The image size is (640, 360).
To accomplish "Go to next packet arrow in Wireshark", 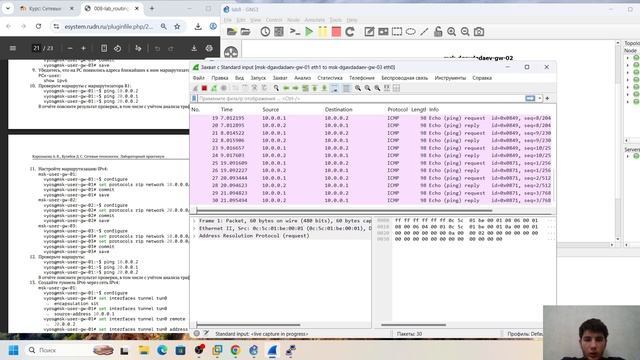I will 295,88.
